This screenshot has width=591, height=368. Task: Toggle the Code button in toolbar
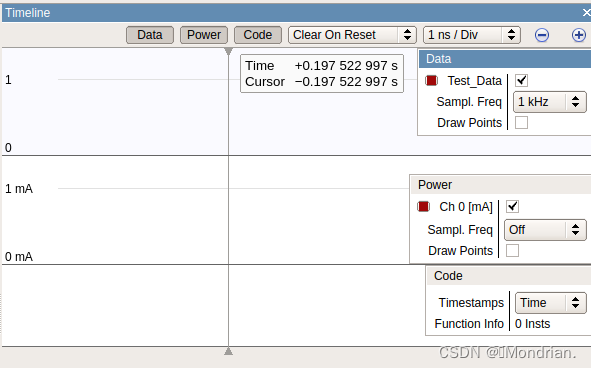pyautogui.click(x=258, y=35)
